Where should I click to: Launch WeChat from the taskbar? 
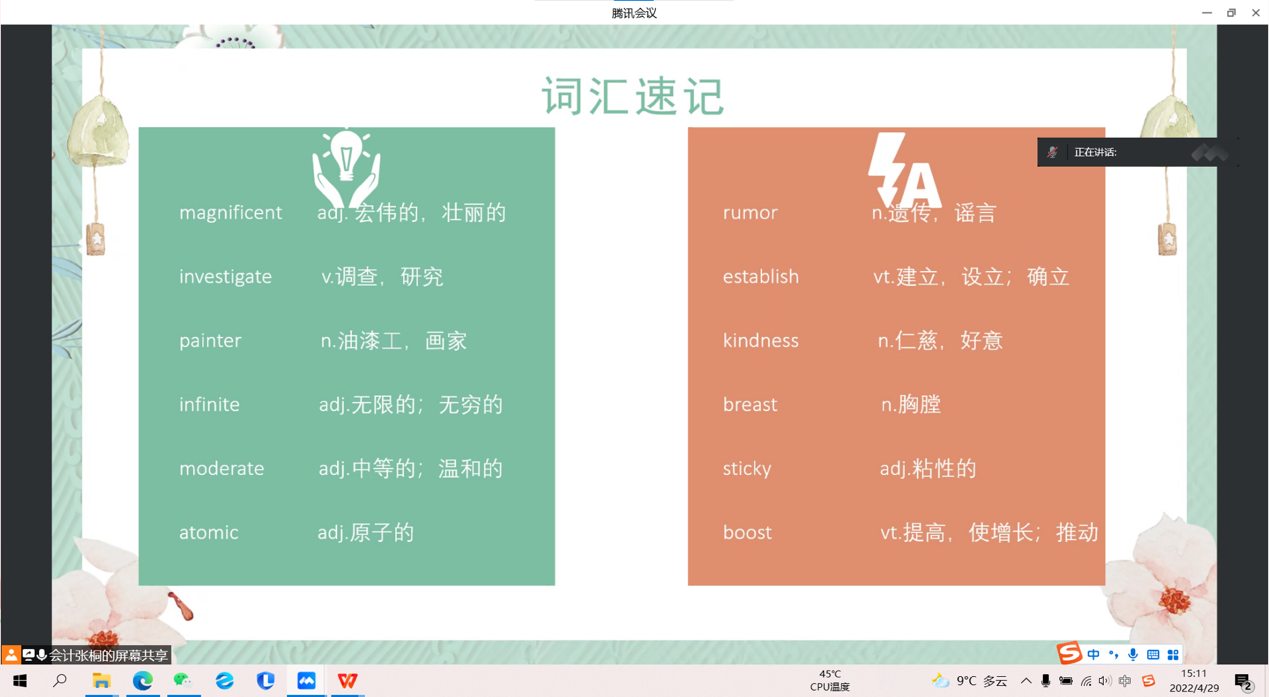pyautogui.click(x=183, y=681)
